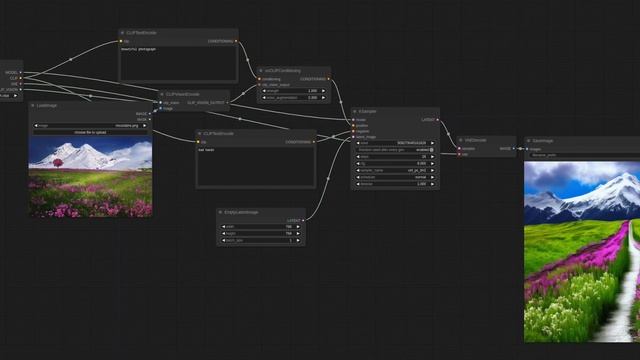This screenshot has height=360, width=640.
Task: Click the samples input socket of VAEDecode
Action: (459, 149)
